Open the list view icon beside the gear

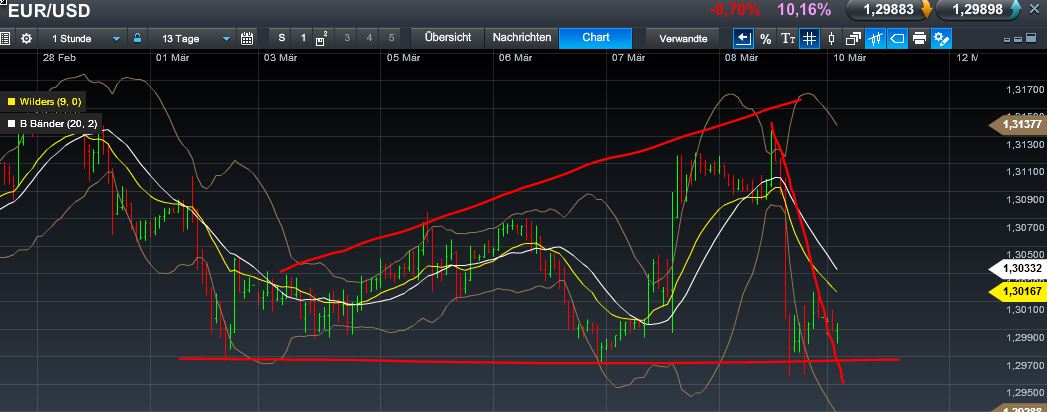pos(5,38)
